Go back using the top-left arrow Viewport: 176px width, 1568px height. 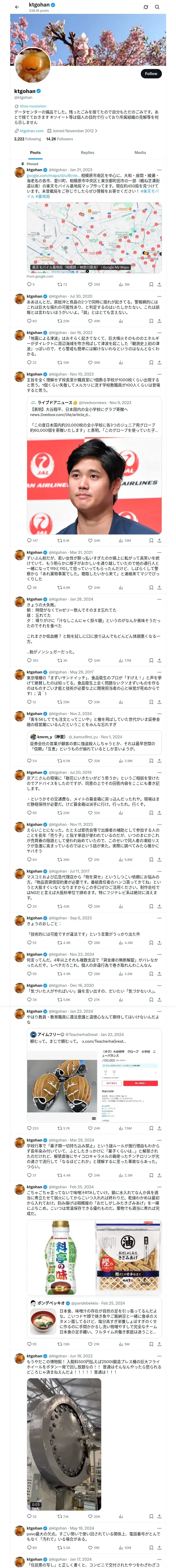click(17, 7)
